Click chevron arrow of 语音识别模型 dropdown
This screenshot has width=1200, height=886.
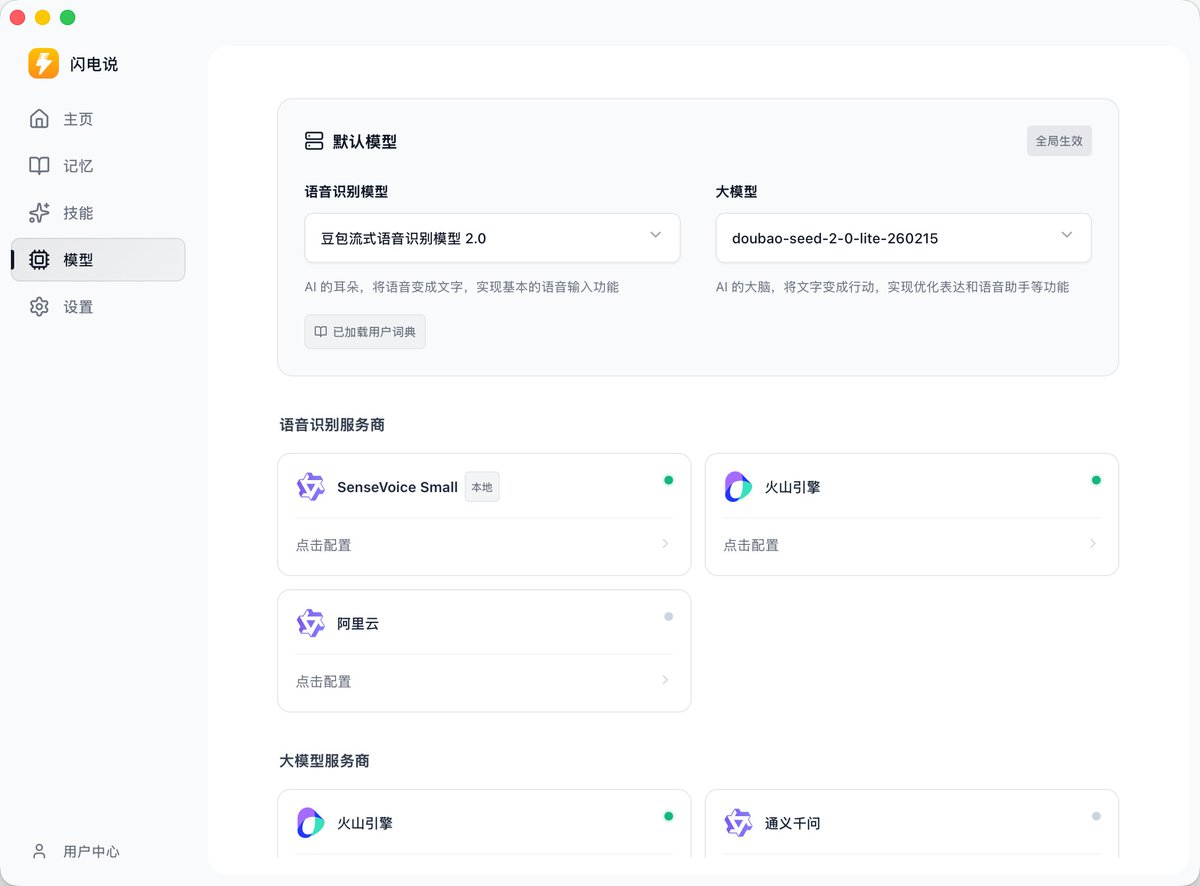pyautogui.click(x=656, y=235)
